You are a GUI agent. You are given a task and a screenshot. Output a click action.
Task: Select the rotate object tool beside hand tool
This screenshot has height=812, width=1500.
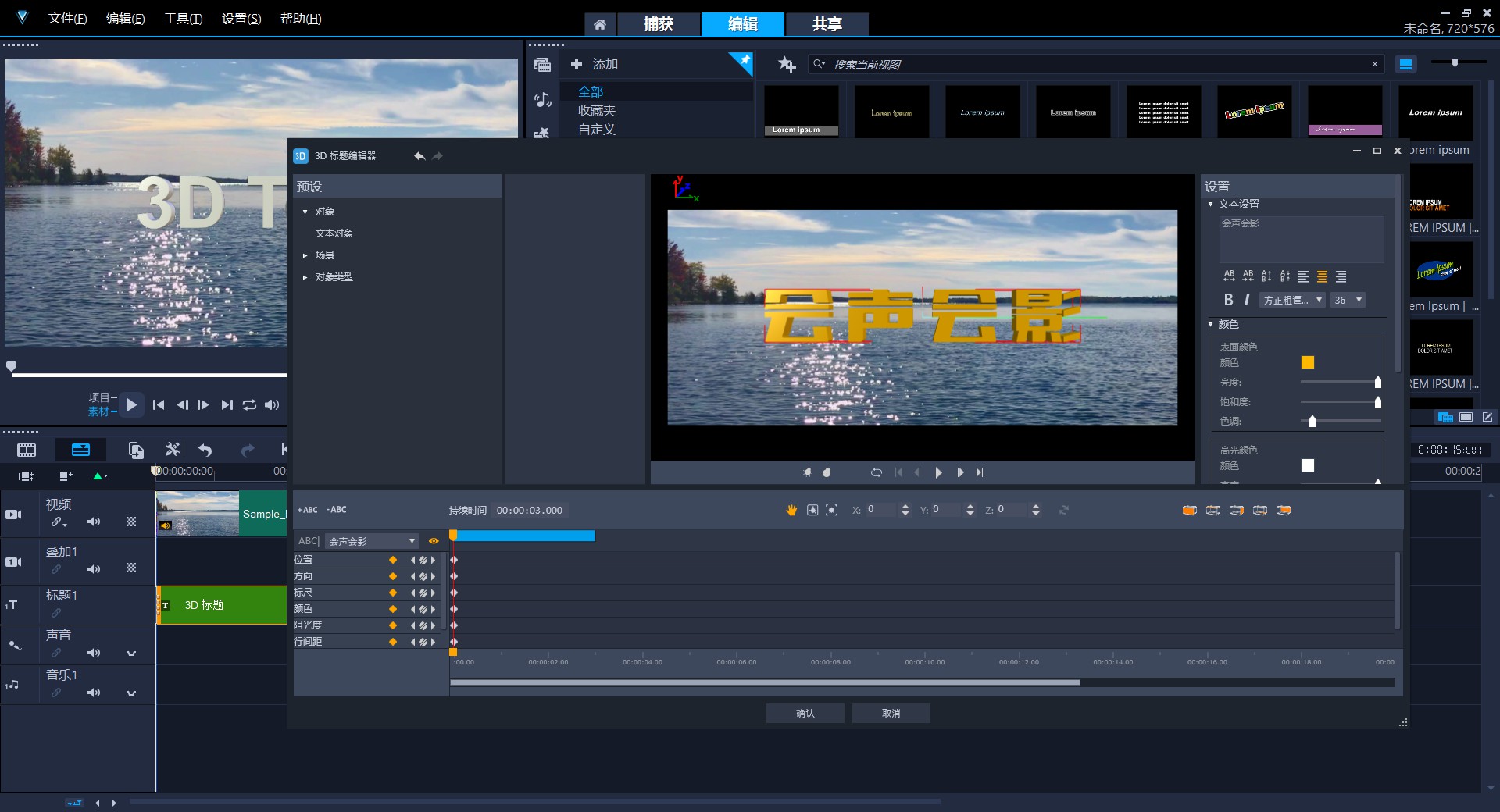pyautogui.click(x=812, y=510)
